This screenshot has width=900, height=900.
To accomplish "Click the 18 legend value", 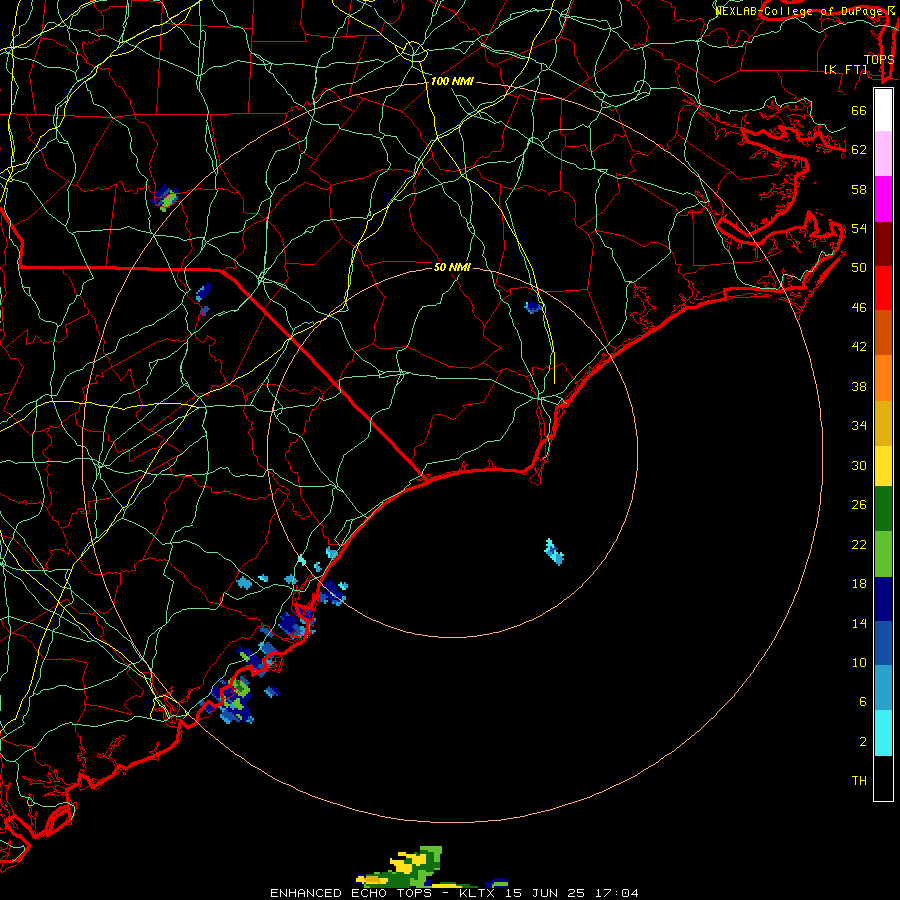I will pos(859,584).
